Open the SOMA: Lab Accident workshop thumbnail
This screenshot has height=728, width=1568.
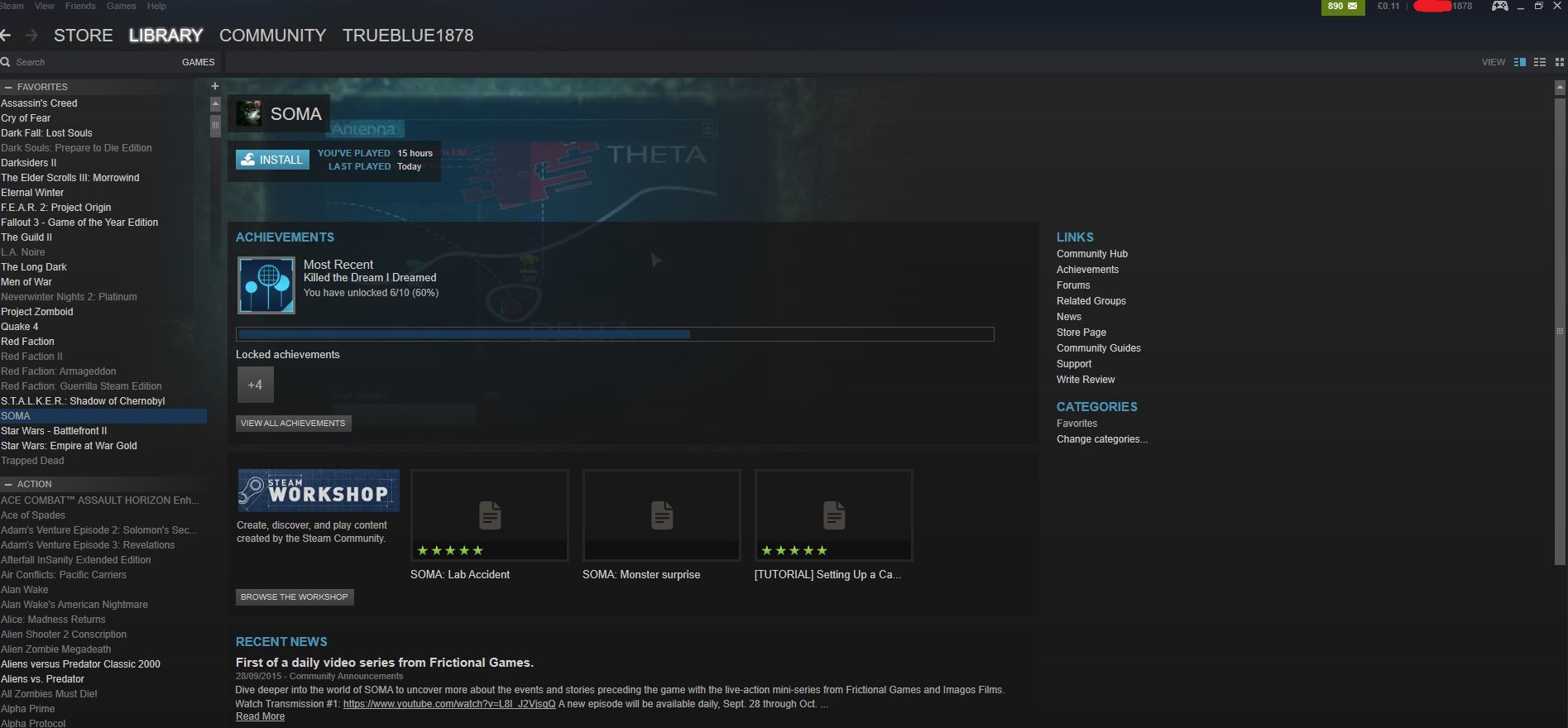click(490, 515)
